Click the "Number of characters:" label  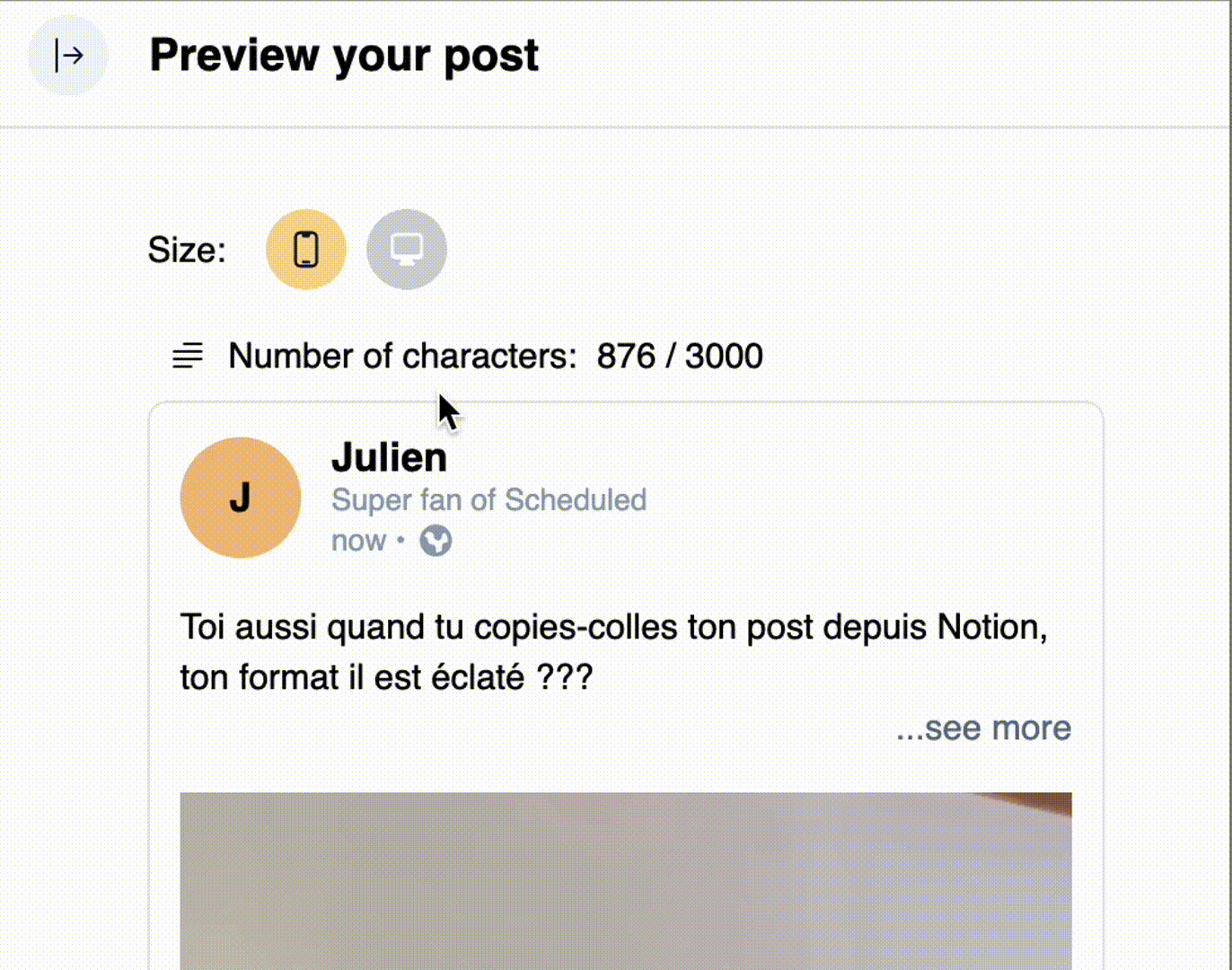click(x=402, y=357)
